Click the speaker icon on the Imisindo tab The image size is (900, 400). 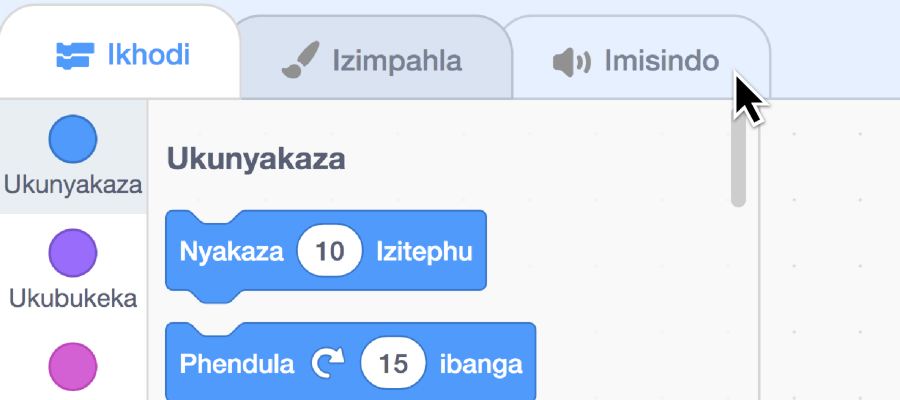click(x=571, y=62)
